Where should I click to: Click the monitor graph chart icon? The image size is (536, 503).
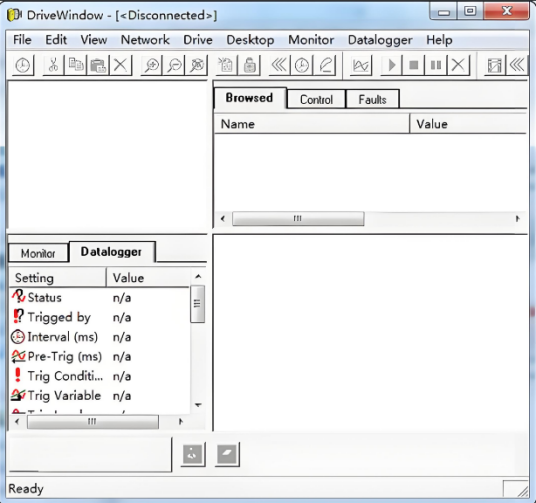[x=361, y=65]
